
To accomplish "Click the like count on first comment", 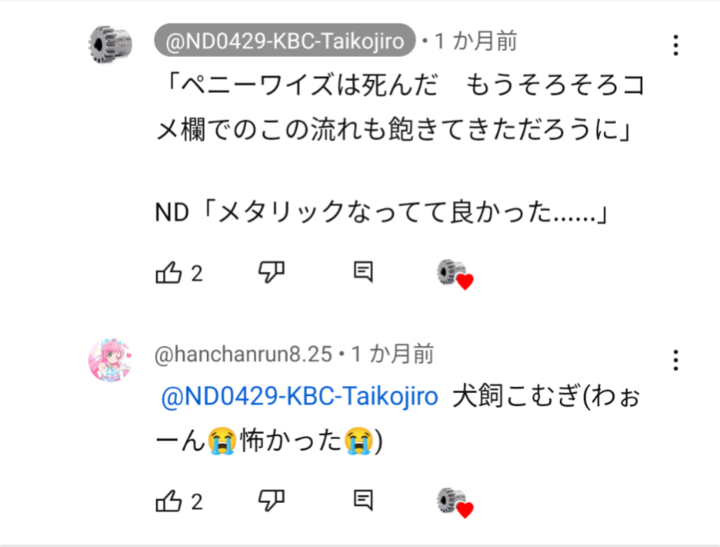I will pos(197,274).
